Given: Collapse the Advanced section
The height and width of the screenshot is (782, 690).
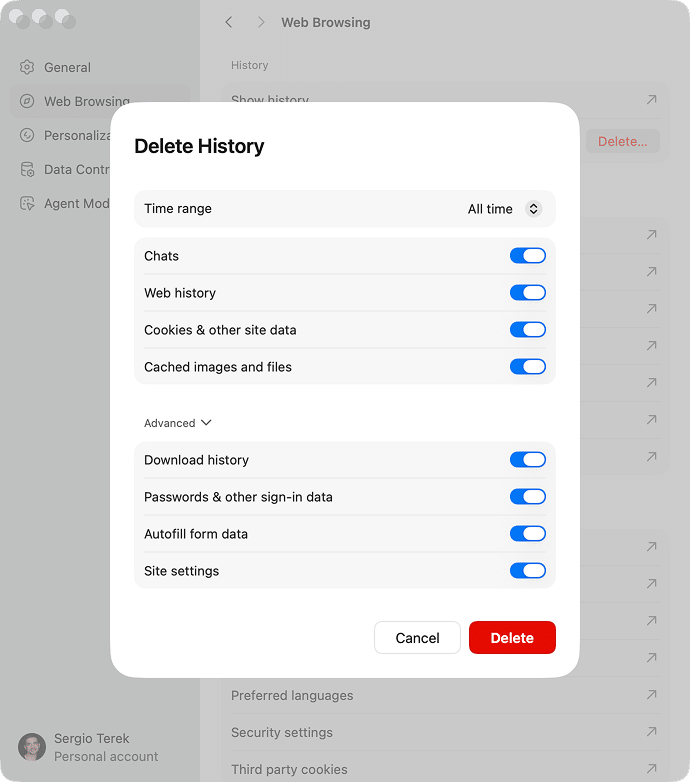Looking at the screenshot, I should [x=177, y=423].
